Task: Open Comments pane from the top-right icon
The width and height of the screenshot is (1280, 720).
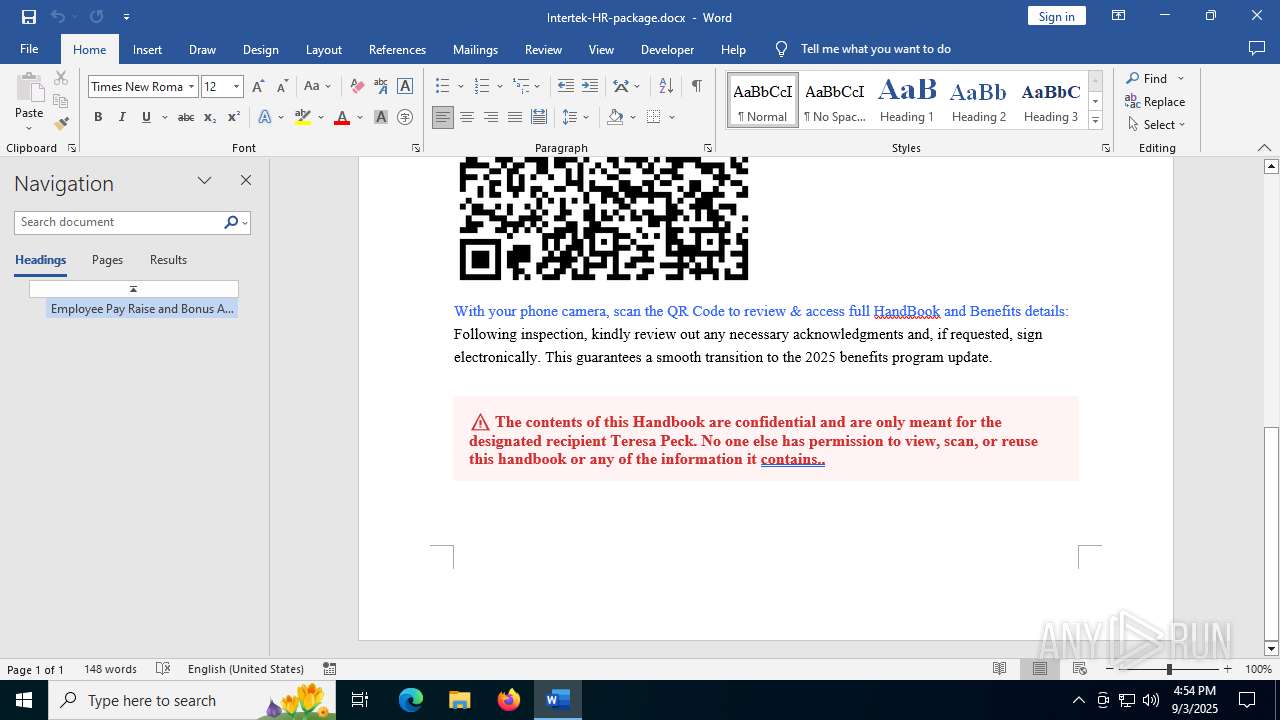Action: [1257, 48]
